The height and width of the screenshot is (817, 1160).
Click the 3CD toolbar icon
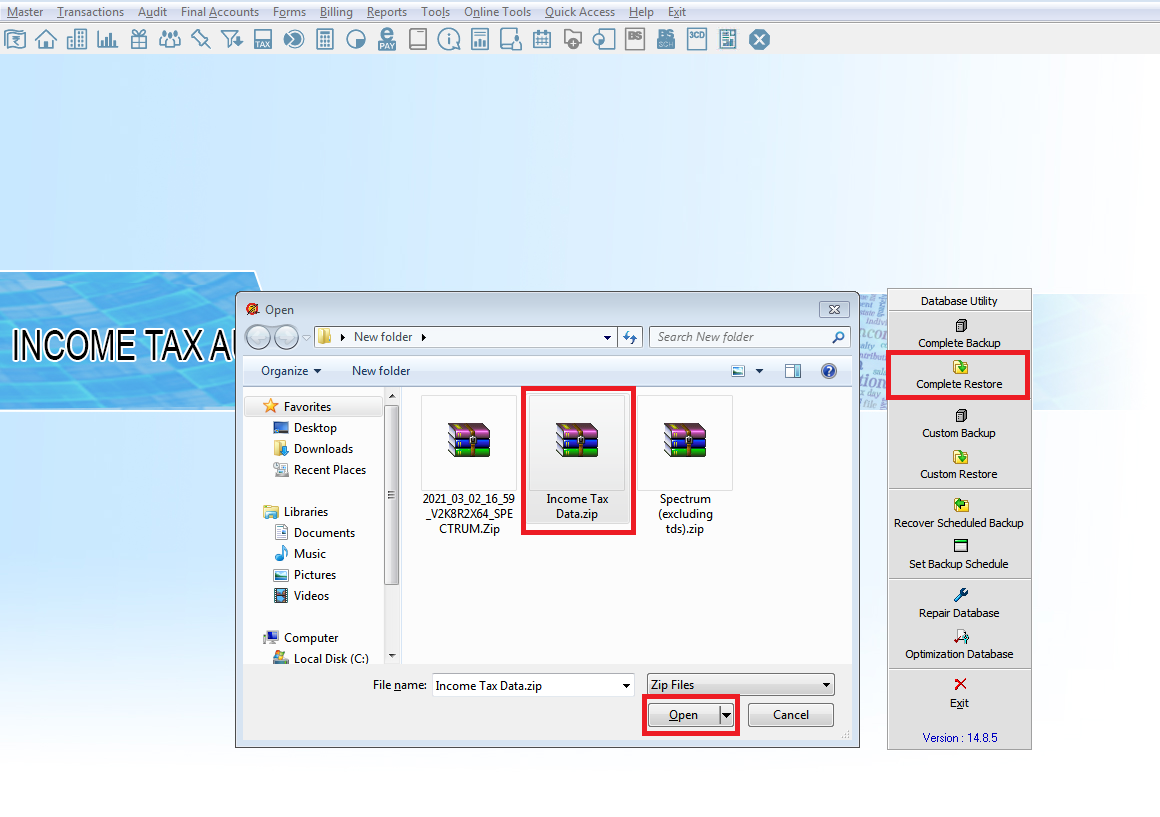697,39
